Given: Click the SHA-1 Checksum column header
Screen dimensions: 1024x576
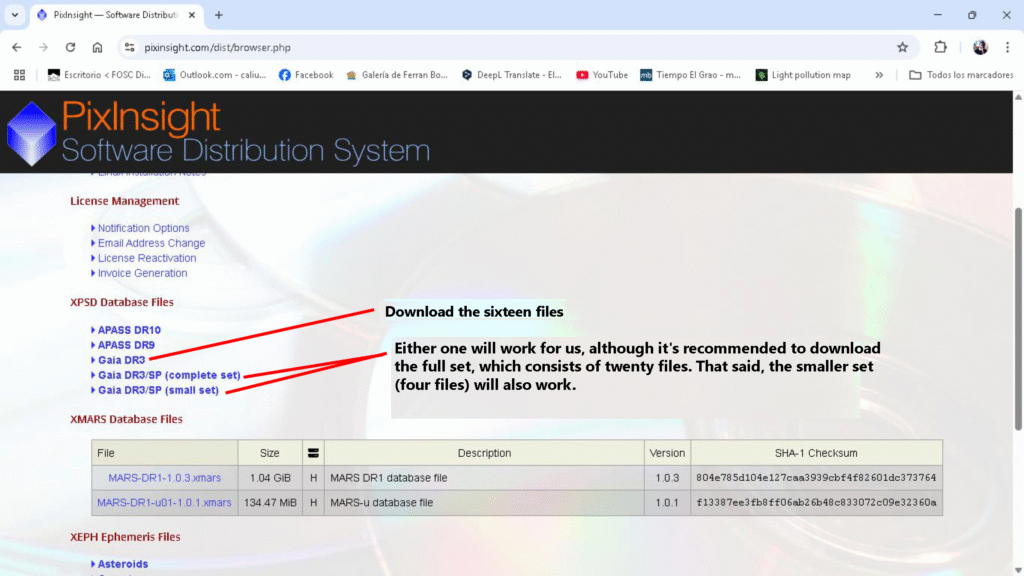Looking at the screenshot, I should point(816,453).
